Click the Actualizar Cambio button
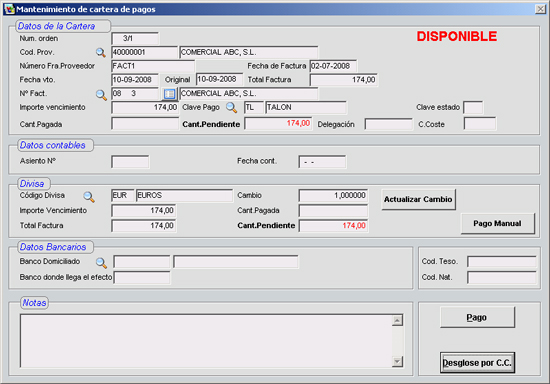Screen dimensions: 550x384 pyautogui.click(x=418, y=199)
